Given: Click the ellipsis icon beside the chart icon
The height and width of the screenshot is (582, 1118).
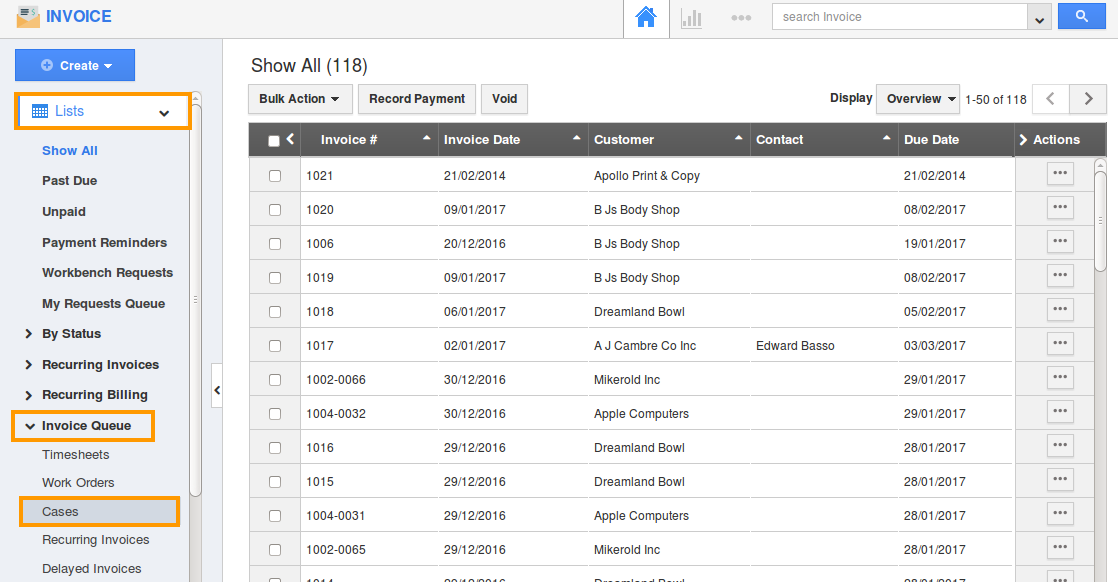Looking at the screenshot, I should (x=741, y=16).
